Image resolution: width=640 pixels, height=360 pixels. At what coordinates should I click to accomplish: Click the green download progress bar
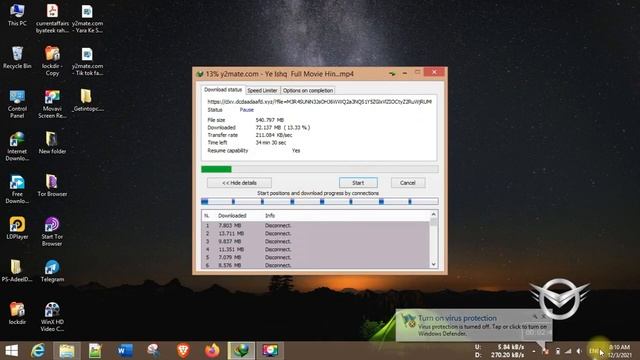[x=320, y=169]
